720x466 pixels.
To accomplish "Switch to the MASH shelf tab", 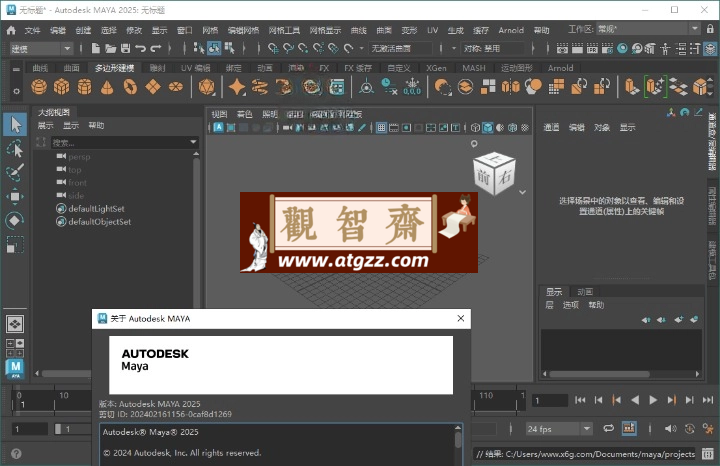I will (x=474, y=68).
